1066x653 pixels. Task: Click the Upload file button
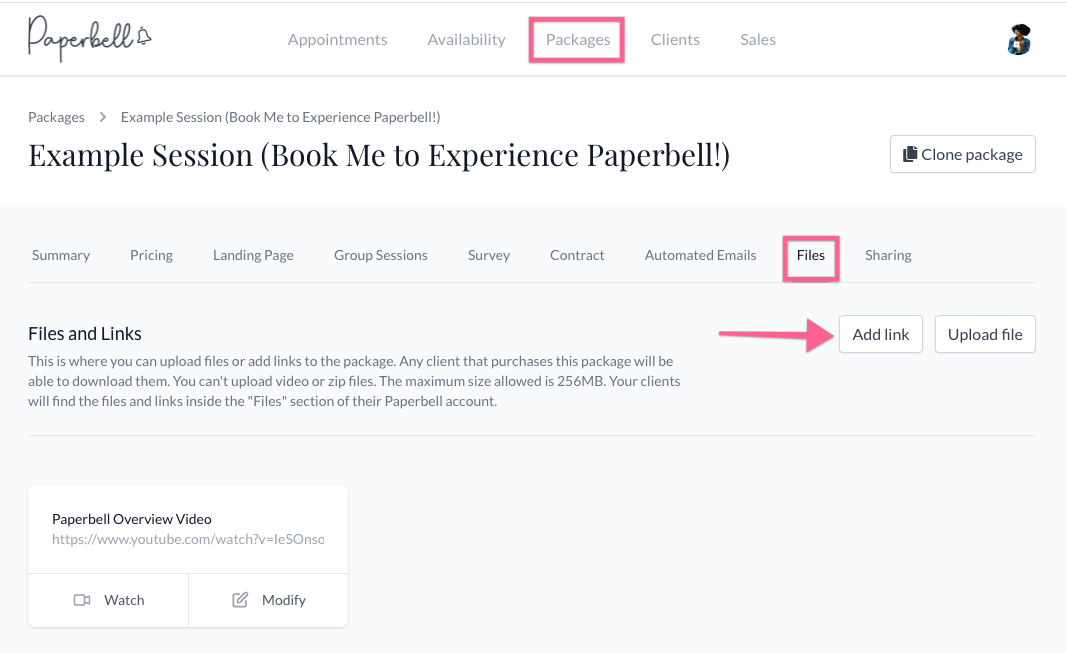(x=984, y=335)
